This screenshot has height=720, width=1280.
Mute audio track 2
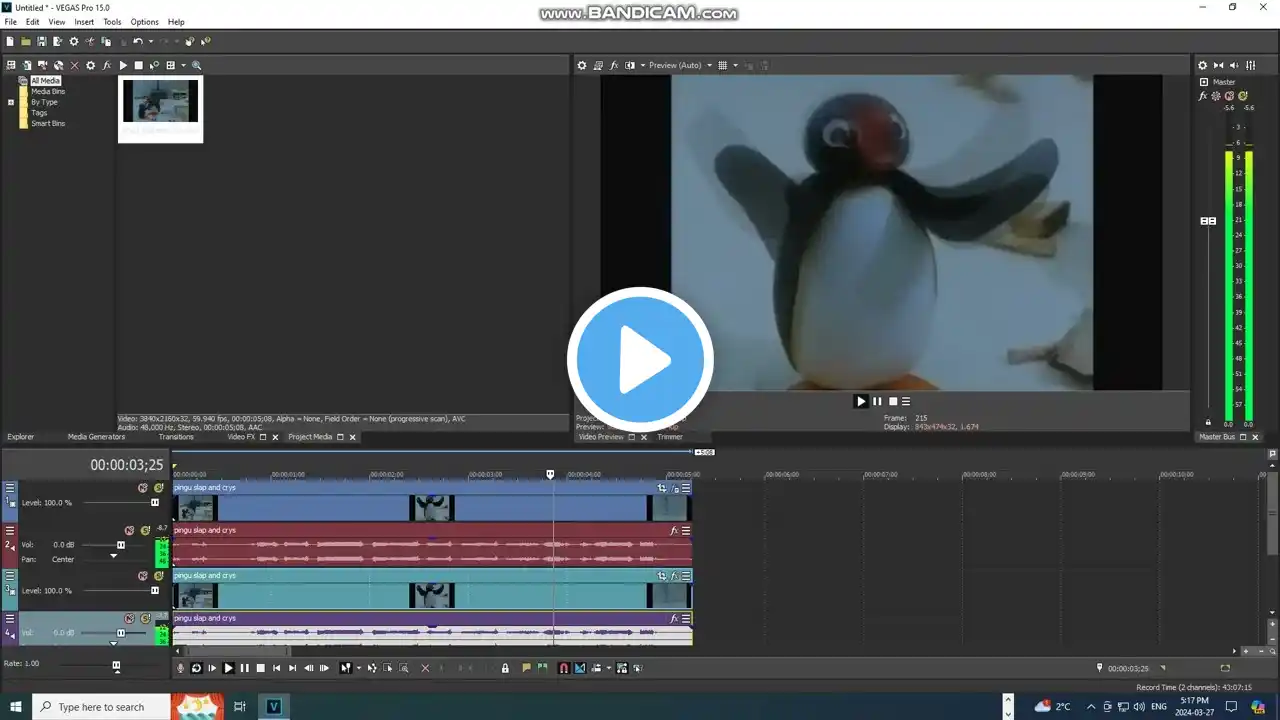point(129,531)
